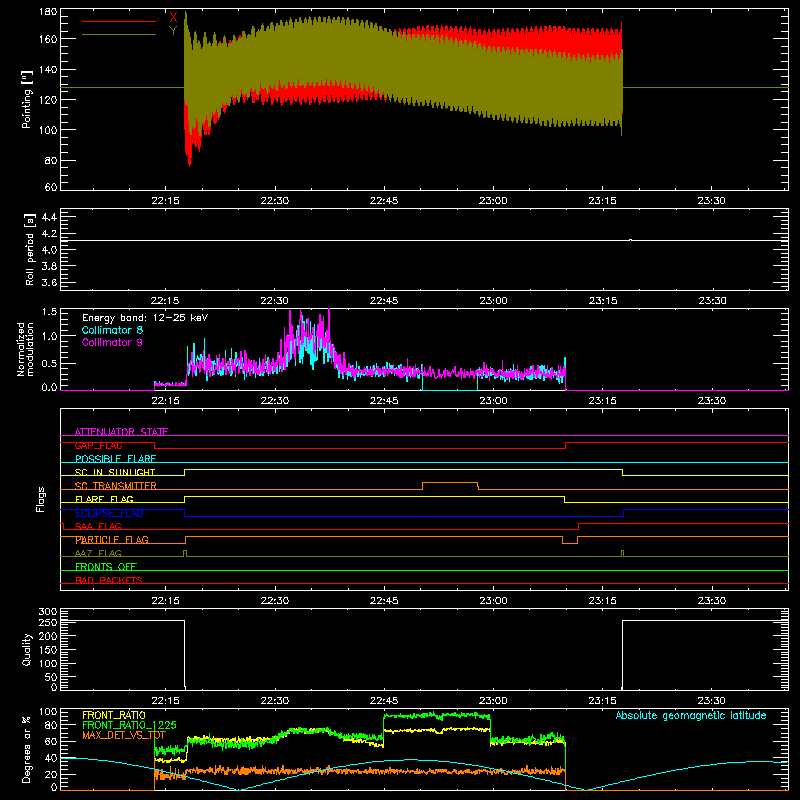Select the Normalized modulation axis title
This screenshot has width=800, height=800.
pos(25,349)
